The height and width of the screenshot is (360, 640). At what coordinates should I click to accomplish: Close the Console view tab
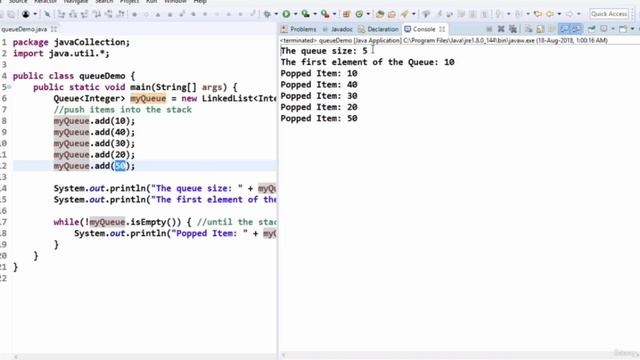[x=442, y=29]
